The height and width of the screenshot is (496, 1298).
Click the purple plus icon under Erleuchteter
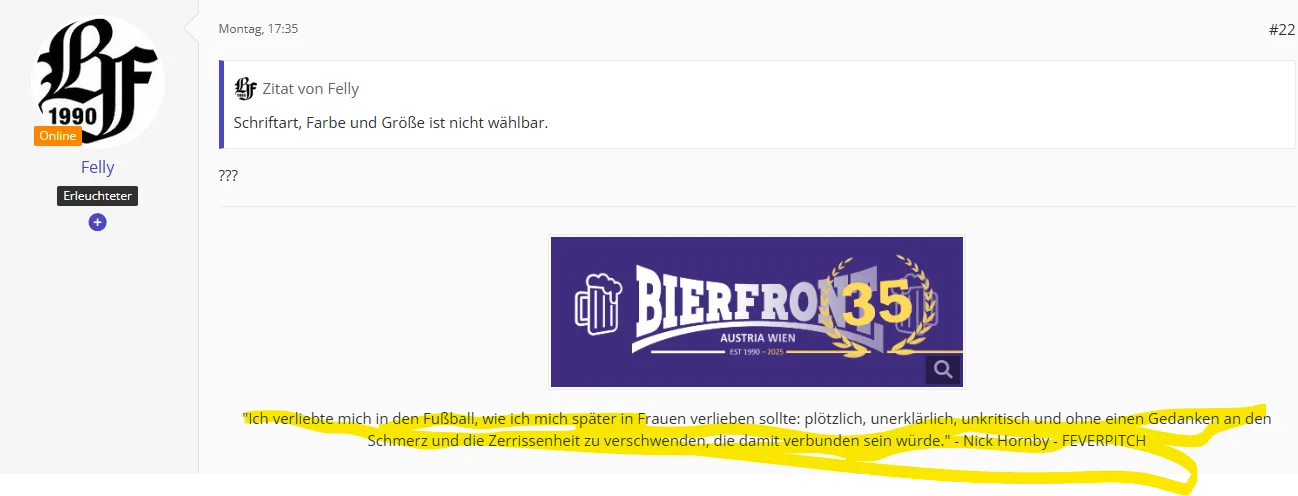click(97, 222)
